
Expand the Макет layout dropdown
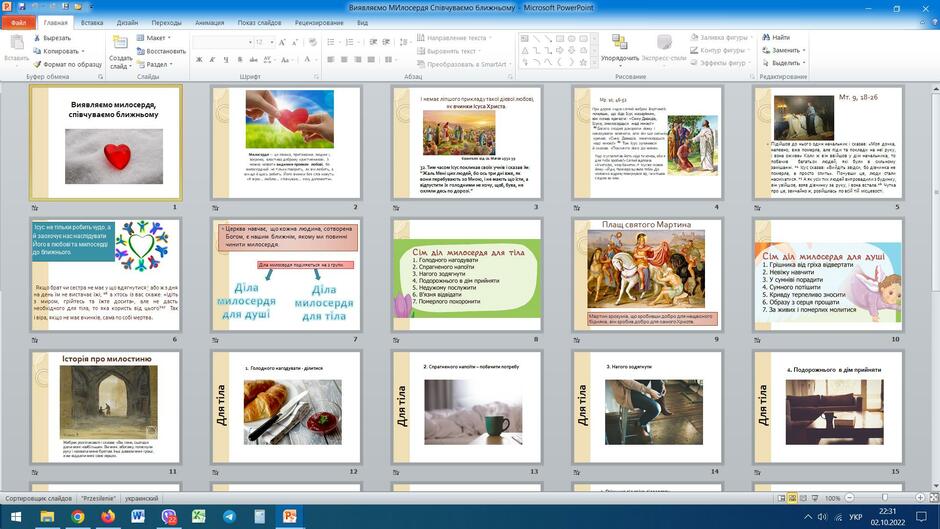click(x=155, y=38)
